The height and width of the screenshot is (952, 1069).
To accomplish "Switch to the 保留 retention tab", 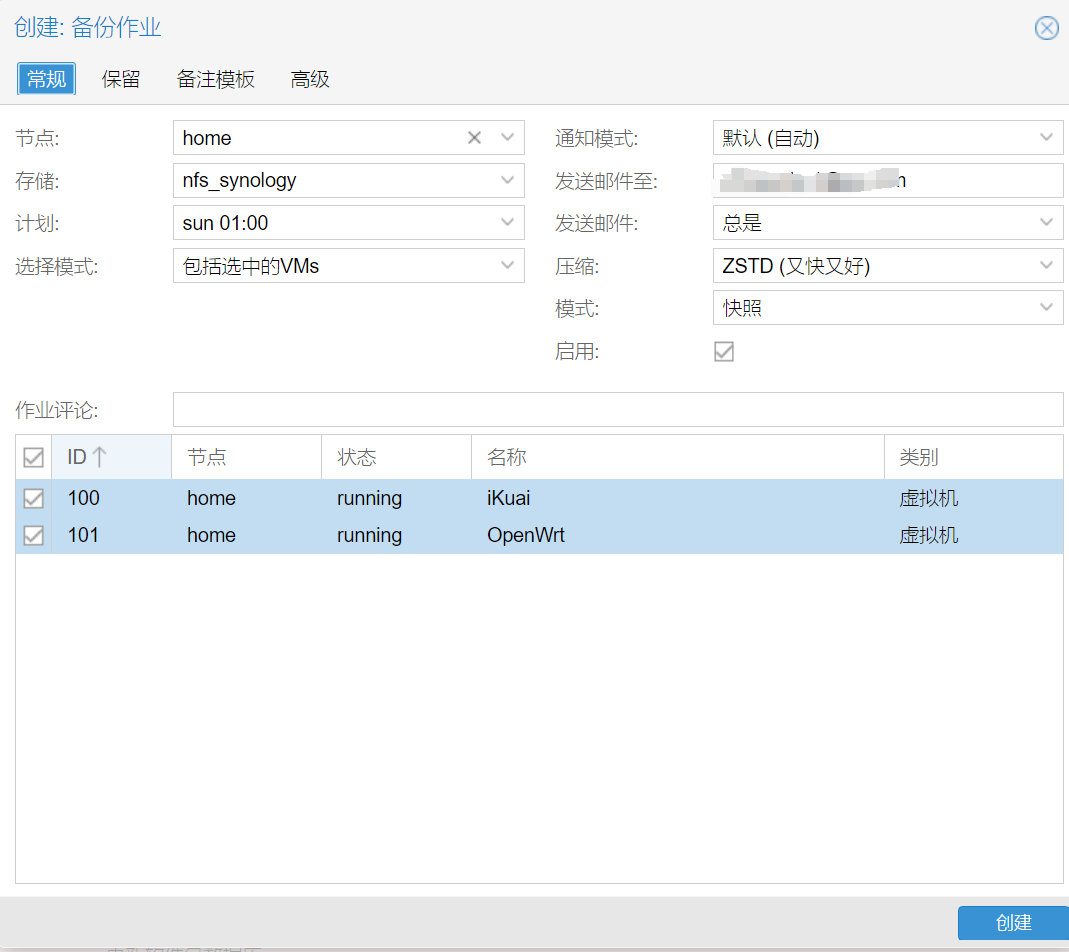I will [121, 79].
